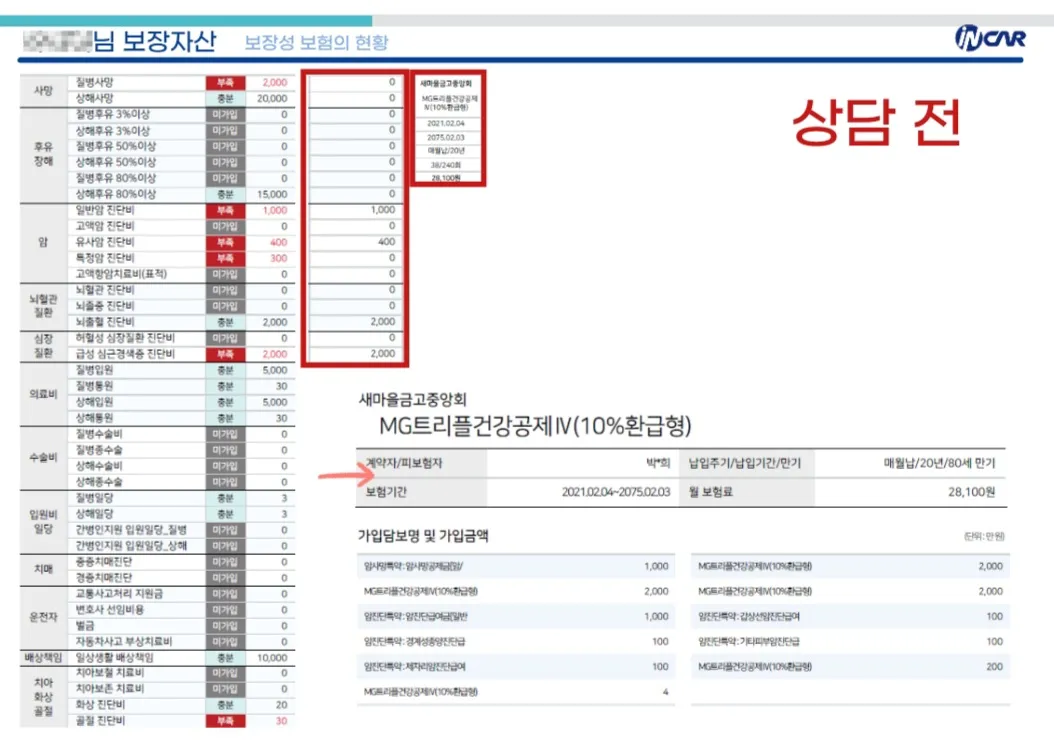Click the '뇌졸중 진단비' row label

tap(105, 306)
